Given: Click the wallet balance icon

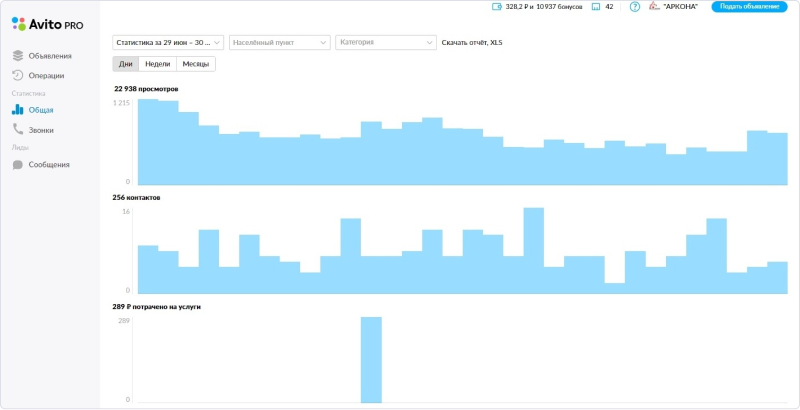Looking at the screenshot, I should click(497, 7).
